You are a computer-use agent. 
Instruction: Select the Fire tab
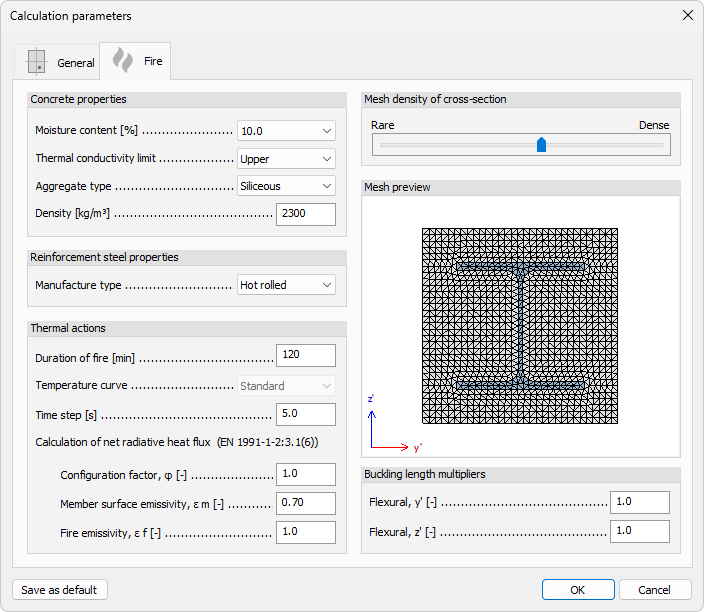(x=135, y=61)
